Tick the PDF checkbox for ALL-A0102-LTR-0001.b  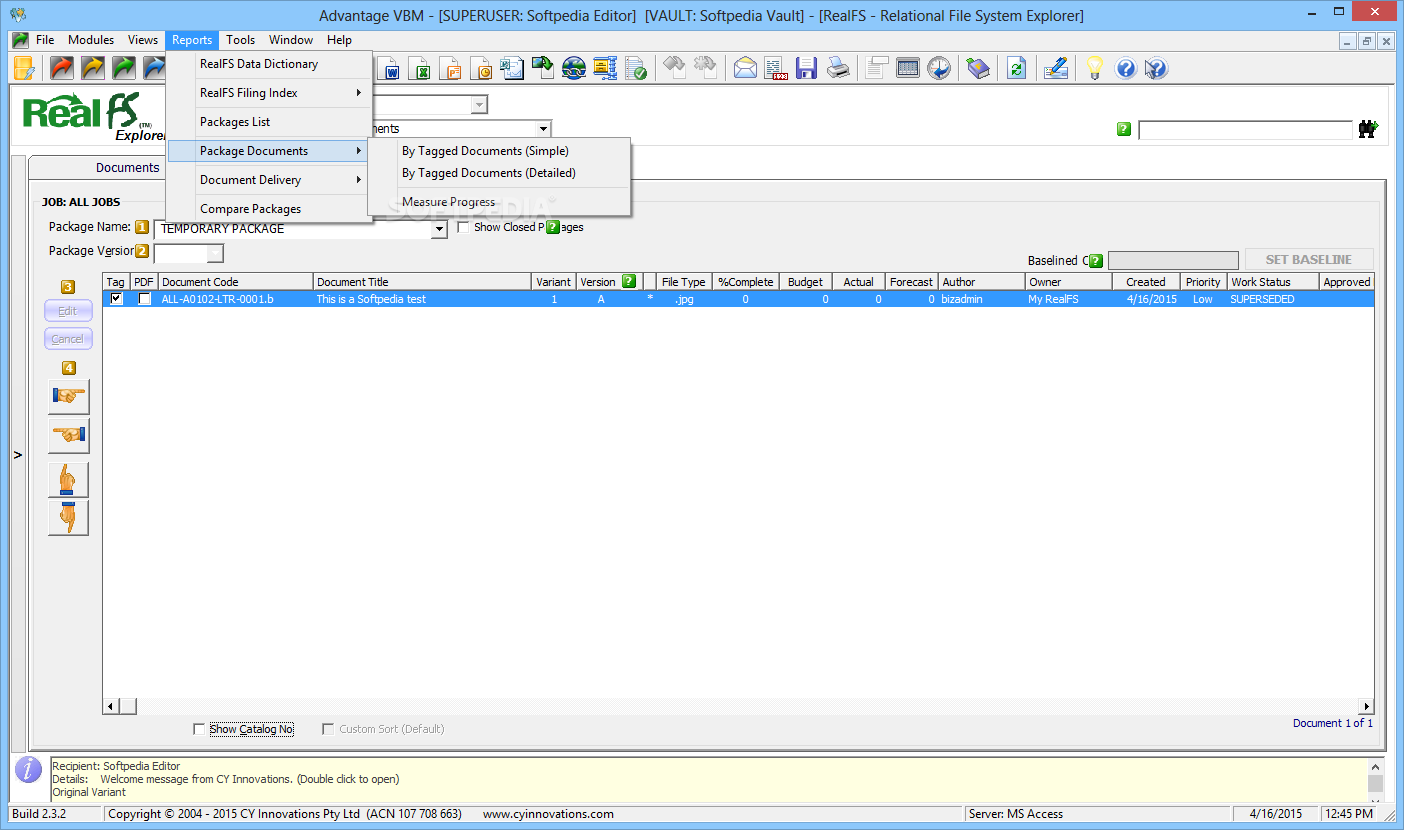coord(145,299)
